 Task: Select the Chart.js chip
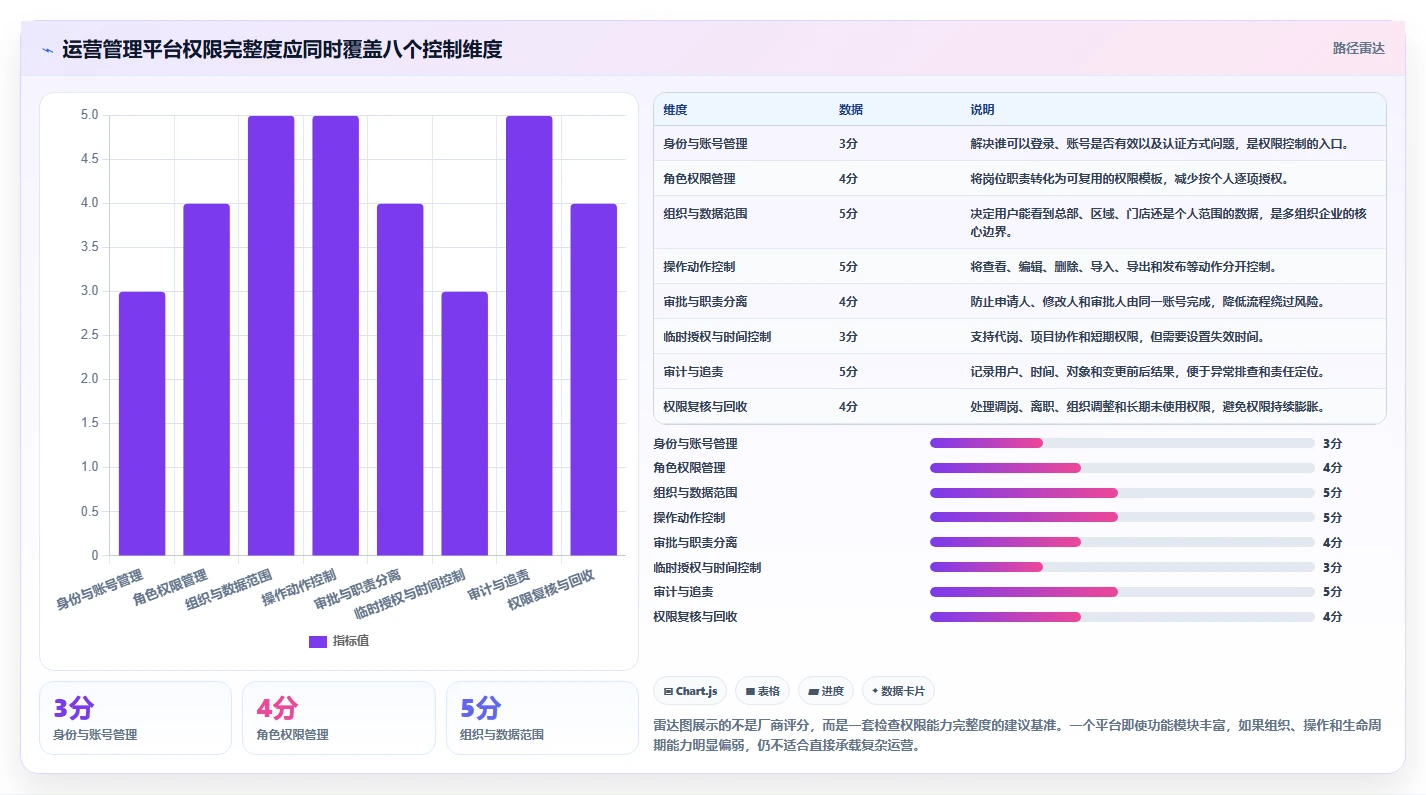(690, 691)
